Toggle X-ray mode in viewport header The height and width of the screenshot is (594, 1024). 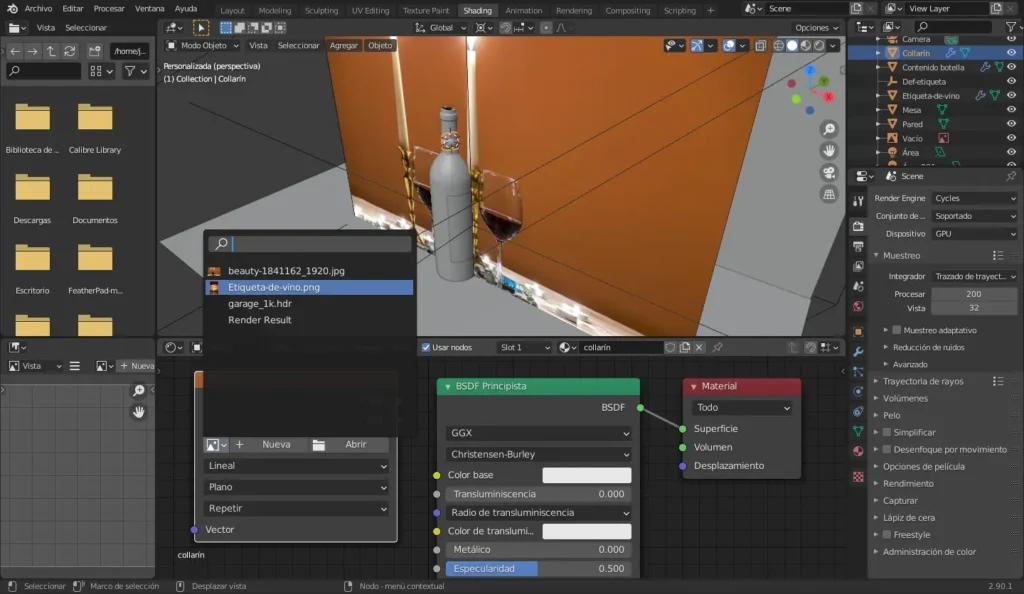pos(761,46)
